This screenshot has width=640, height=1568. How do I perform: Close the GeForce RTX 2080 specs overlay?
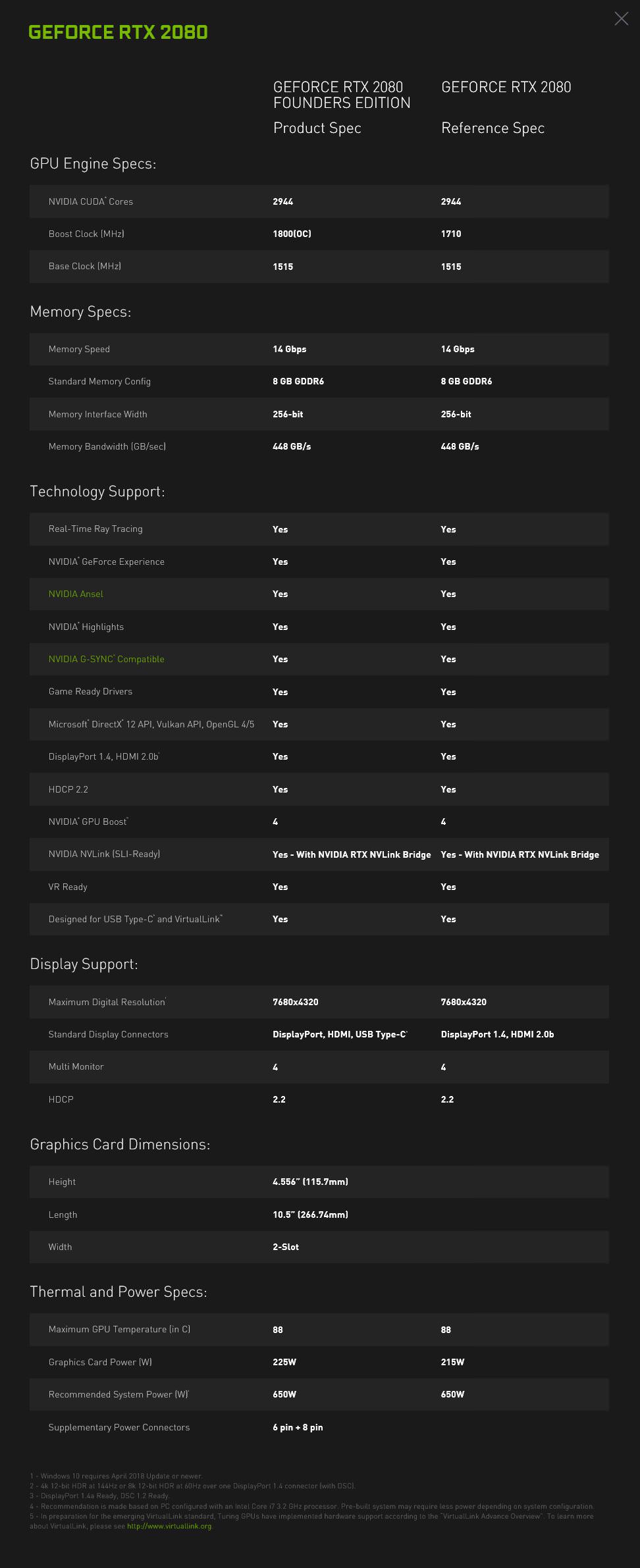[x=621, y=18]
